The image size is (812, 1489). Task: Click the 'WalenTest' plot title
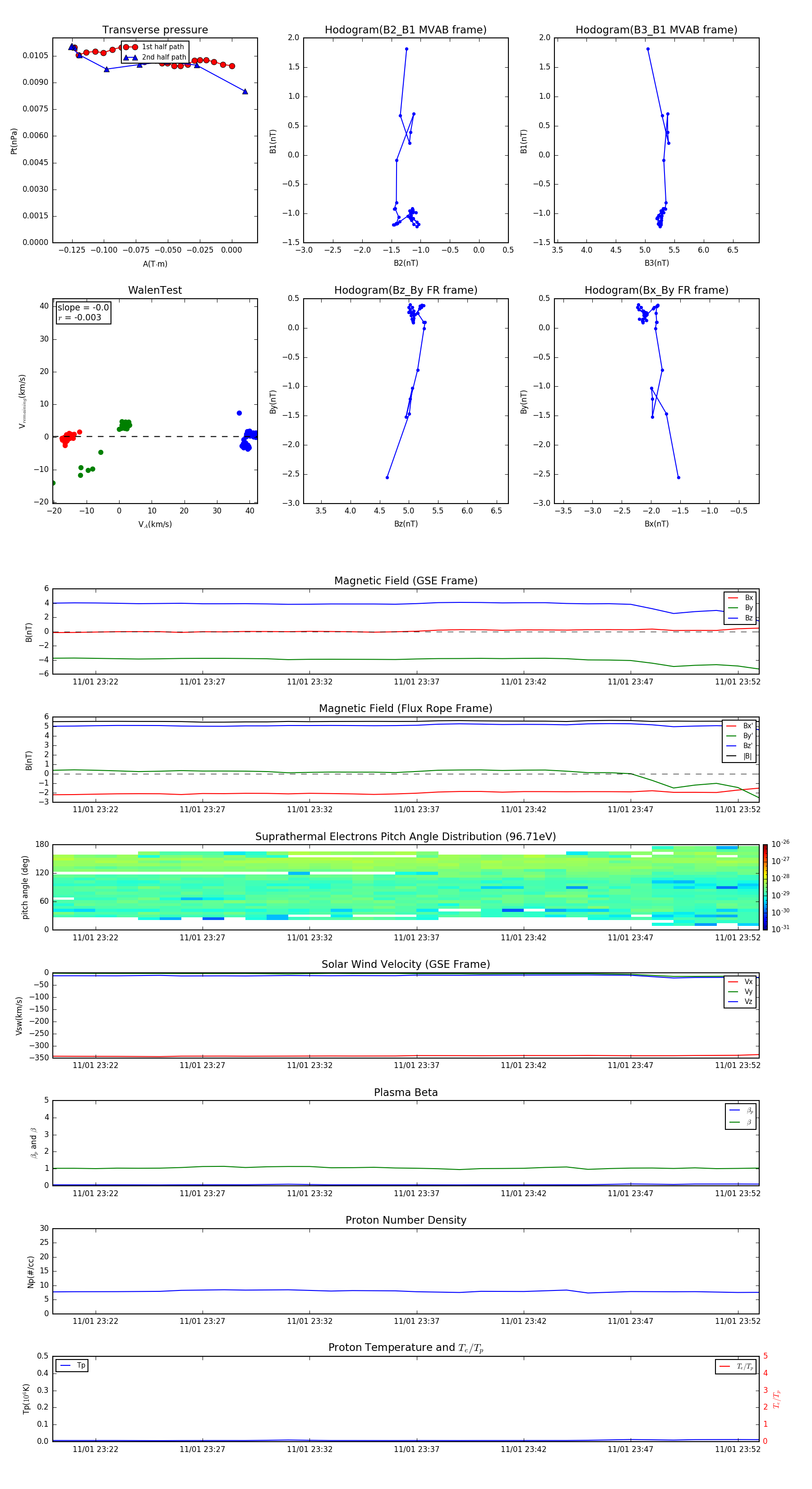tap(155, 290)
